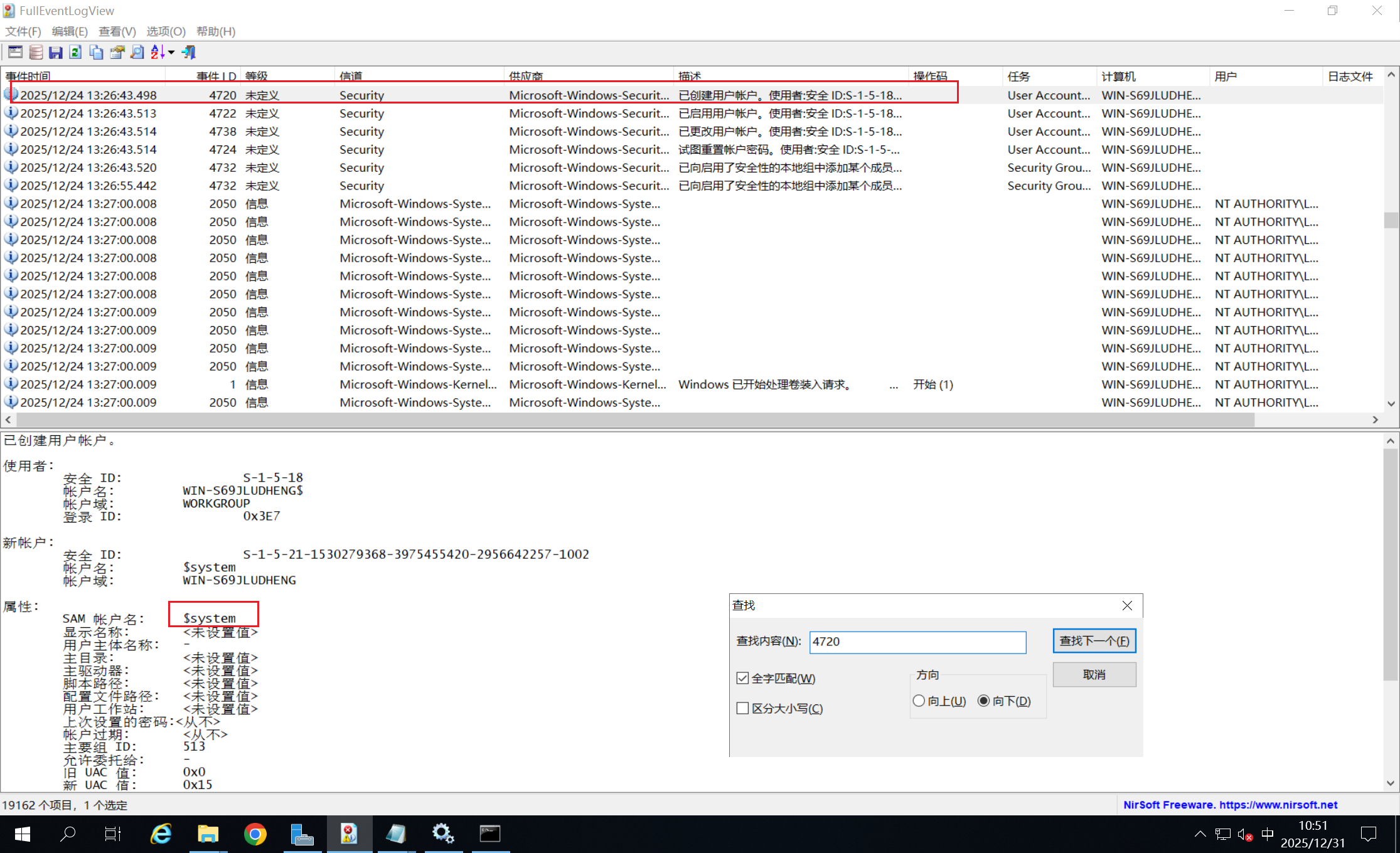Screen dimensions: 1400x853
Task: Uncheck the 全字匹配(W) checkbox
Action: pos(743,678)
